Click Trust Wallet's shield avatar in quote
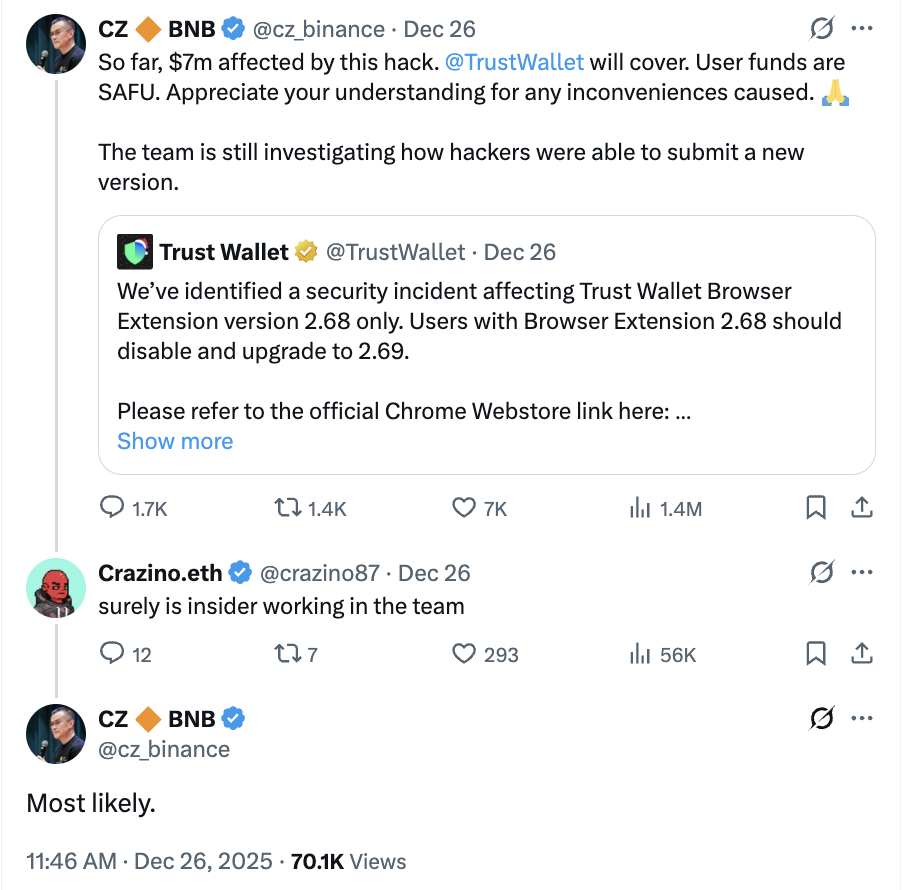 tap(135, 252)
